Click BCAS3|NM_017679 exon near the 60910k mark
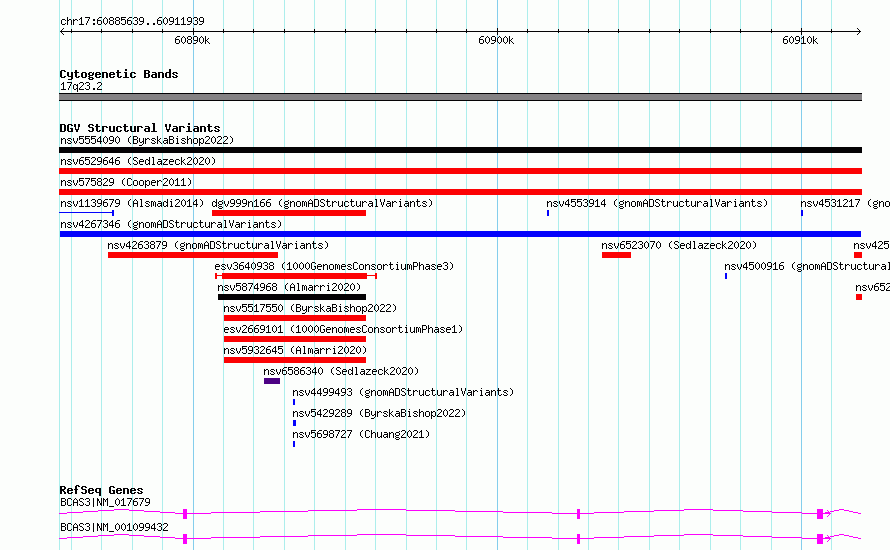The height and width of the screenshot is (550, 890). (820, 514)
